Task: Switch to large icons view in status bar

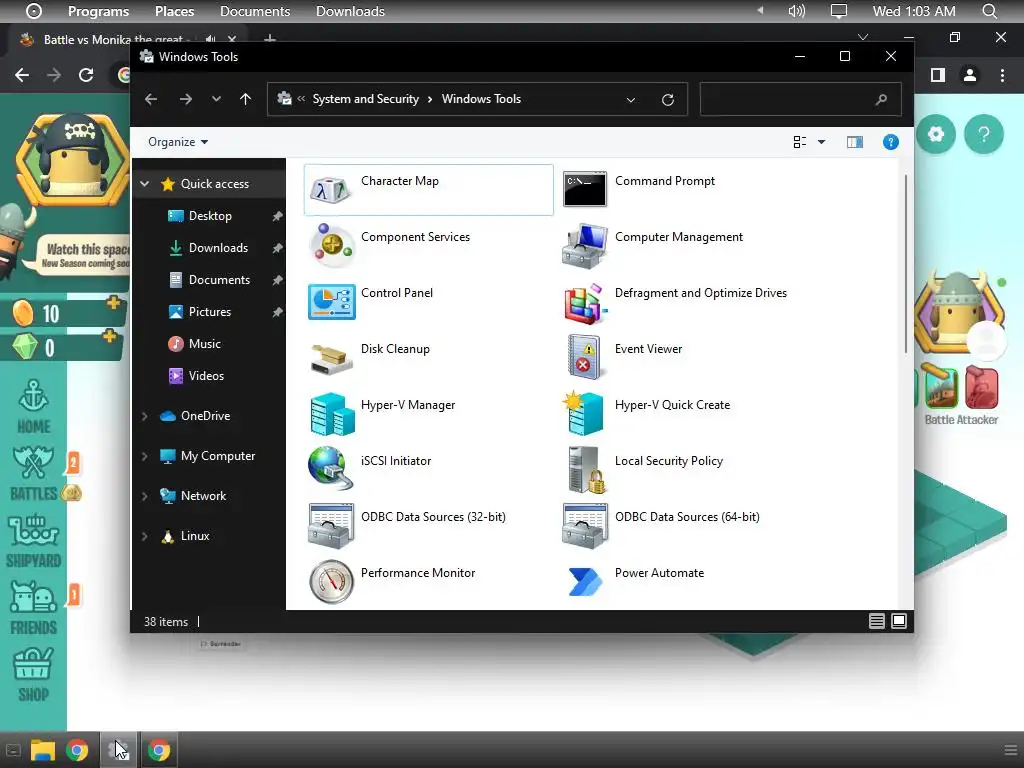Action: (x=899, y=621)
